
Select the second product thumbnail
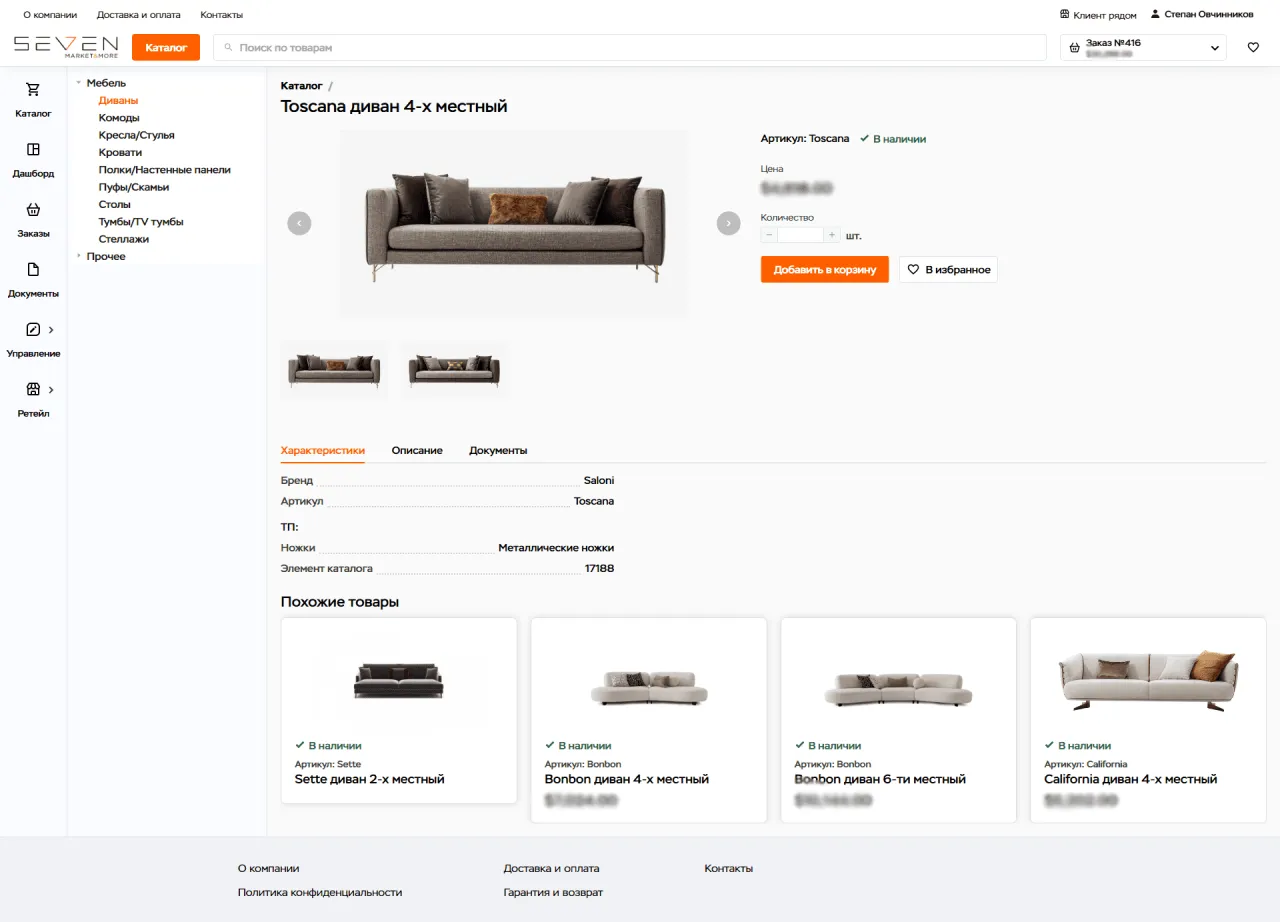click(453, 368)
